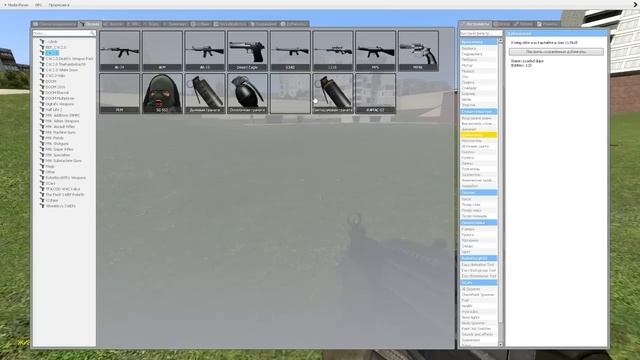Select the Камера tool

click(478, 229)
